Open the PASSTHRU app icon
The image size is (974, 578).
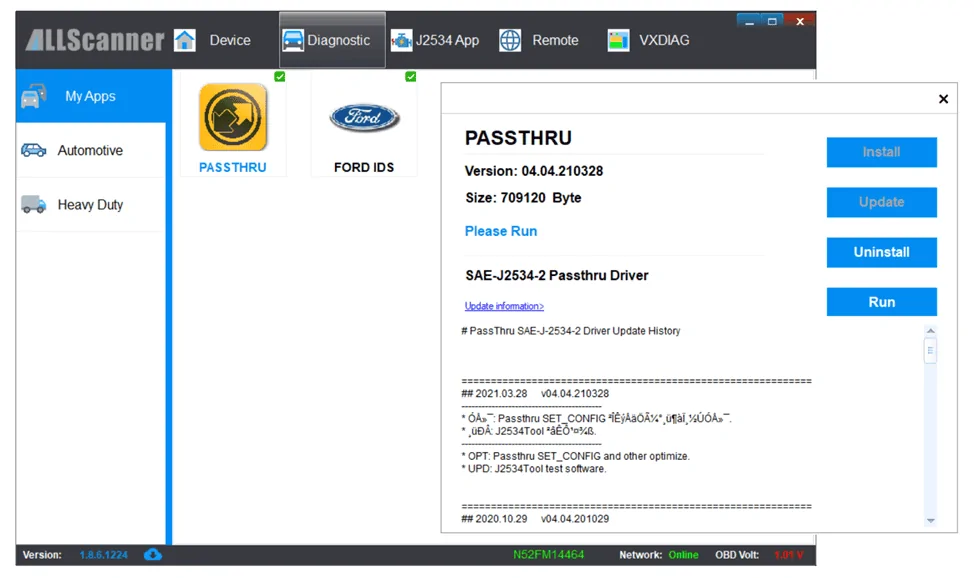pos(233,117)
